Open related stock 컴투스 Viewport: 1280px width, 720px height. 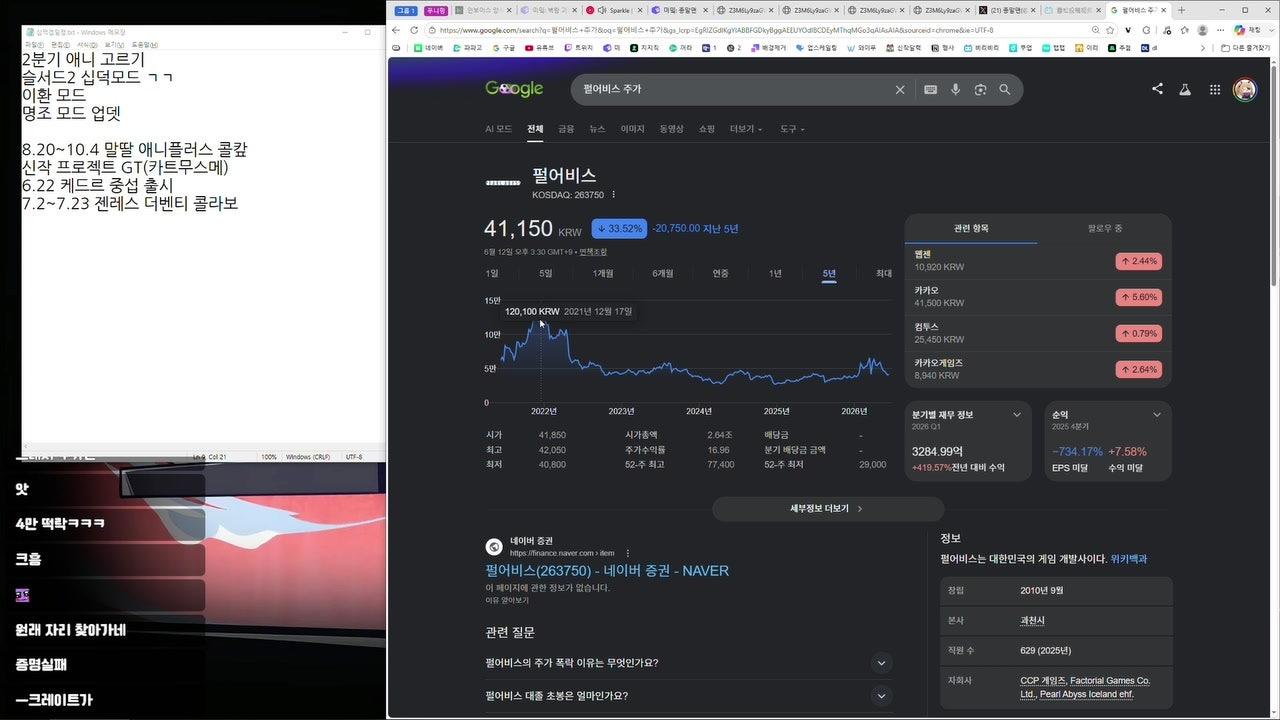[x=1038, y=333]
